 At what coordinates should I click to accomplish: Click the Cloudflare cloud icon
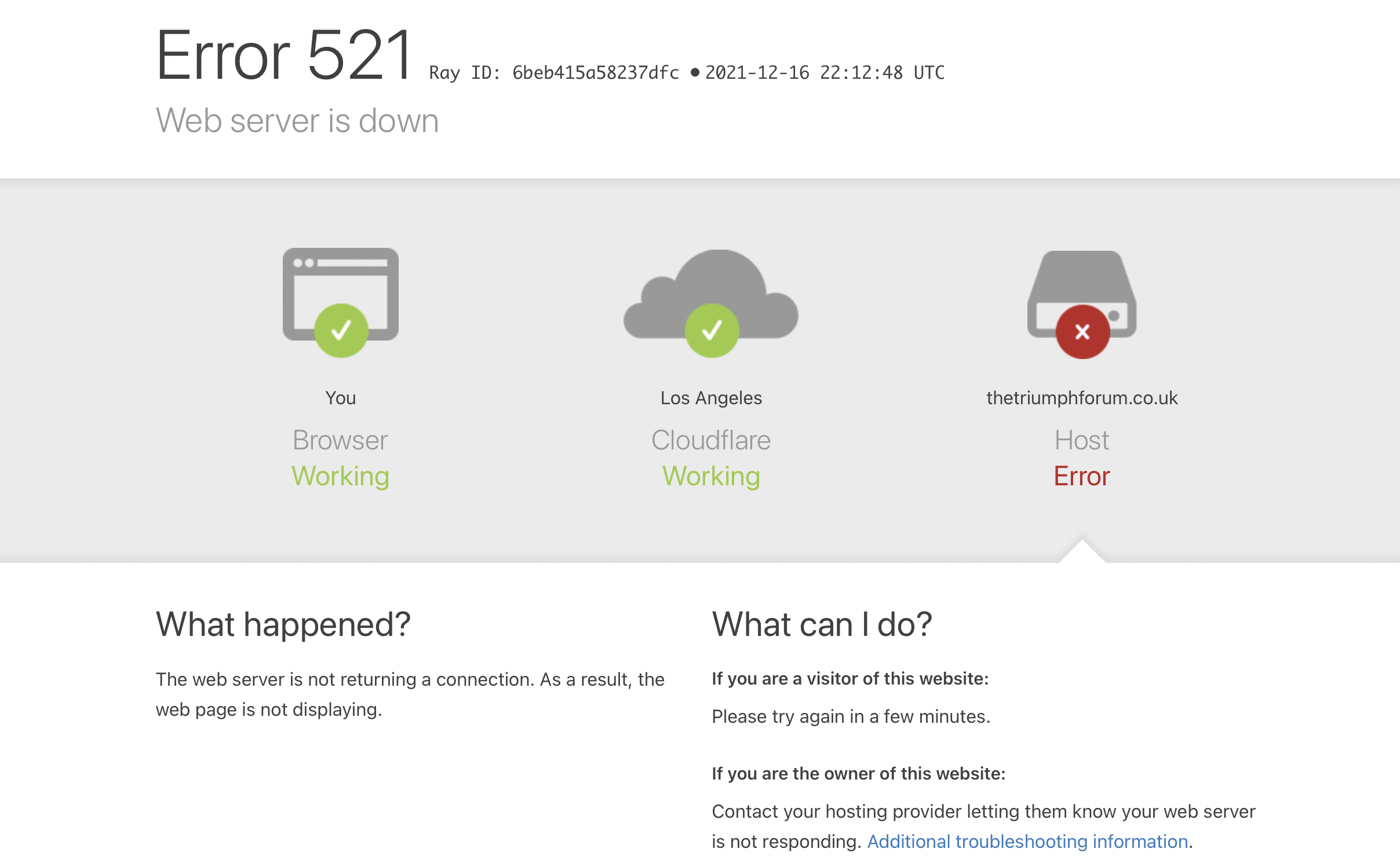tap(719, 281)
